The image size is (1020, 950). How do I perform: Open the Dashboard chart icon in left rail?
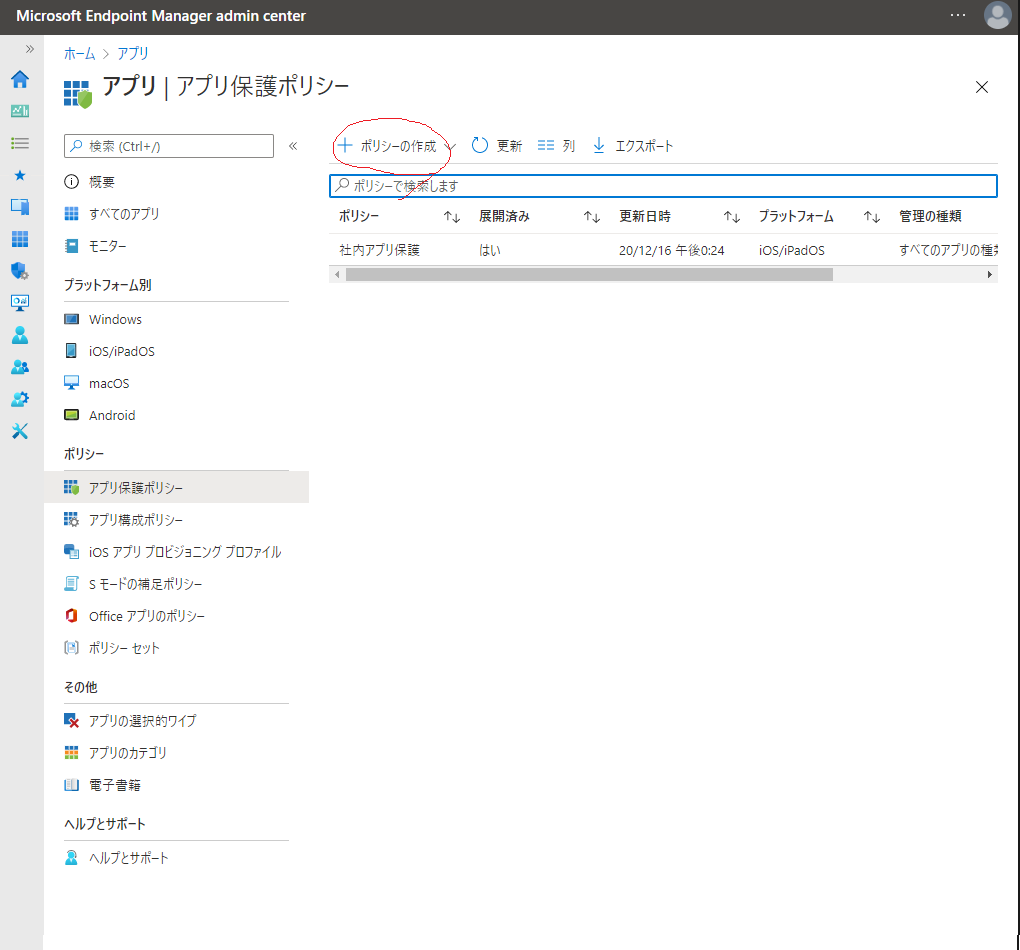(x=20, y=111)
